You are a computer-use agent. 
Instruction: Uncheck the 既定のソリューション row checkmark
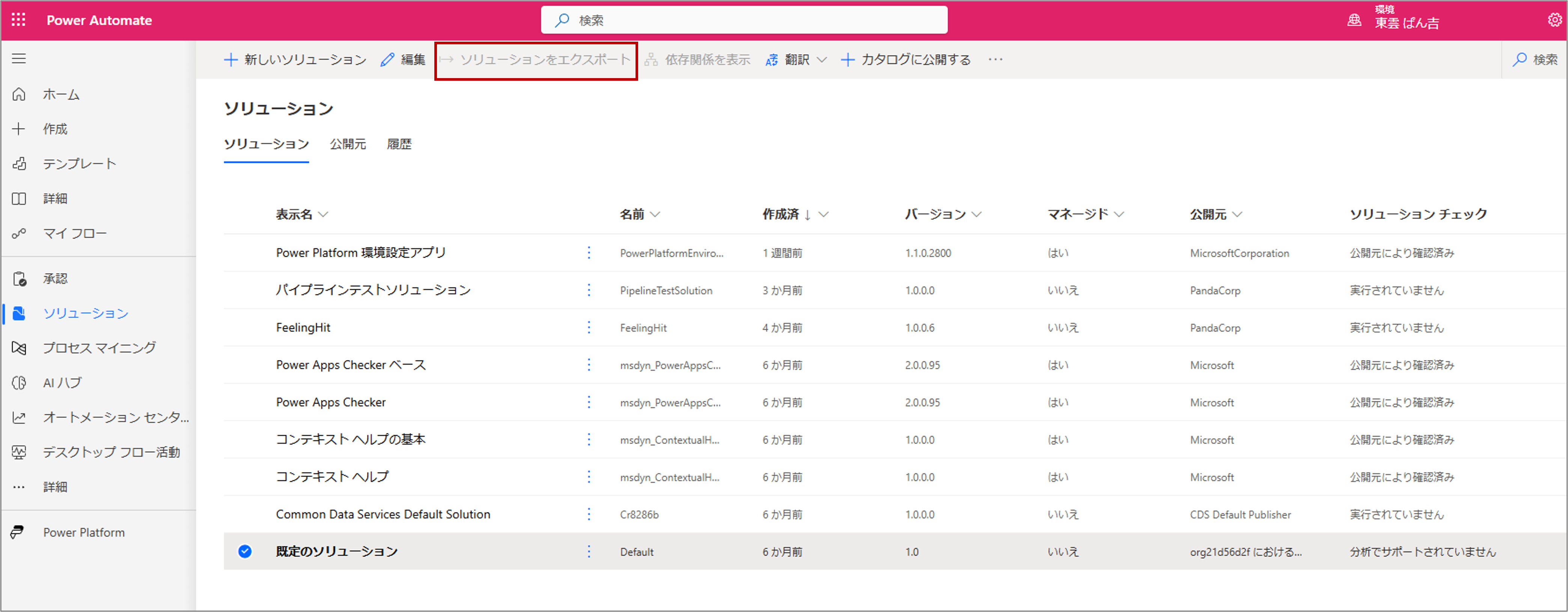[x=245, y=552]
